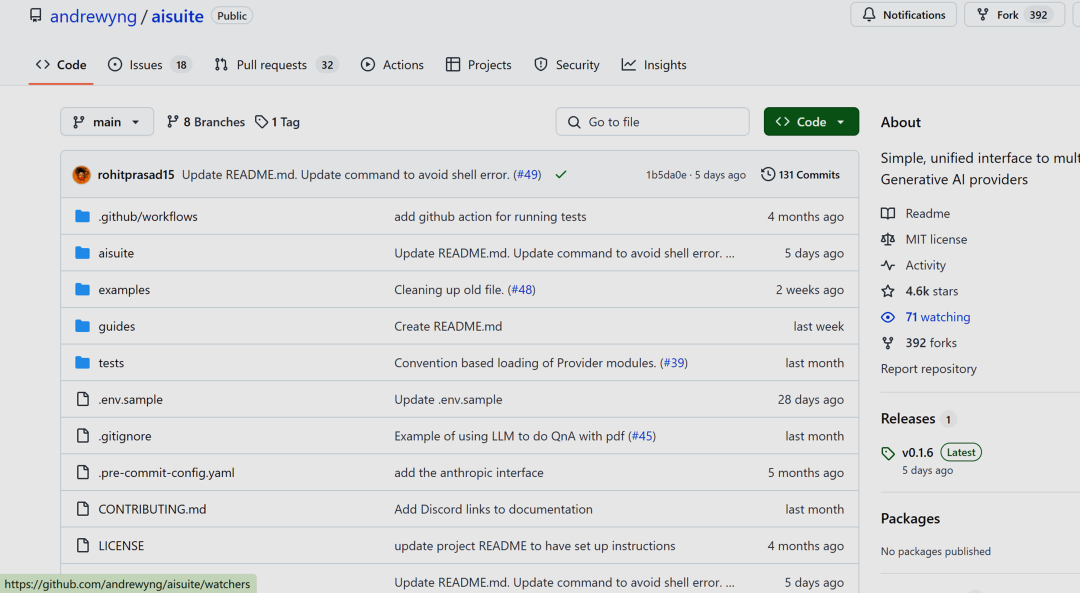Open pull request #39 link in tests row
Screen dimensions: 1080x593
click(x=674, y=362)
